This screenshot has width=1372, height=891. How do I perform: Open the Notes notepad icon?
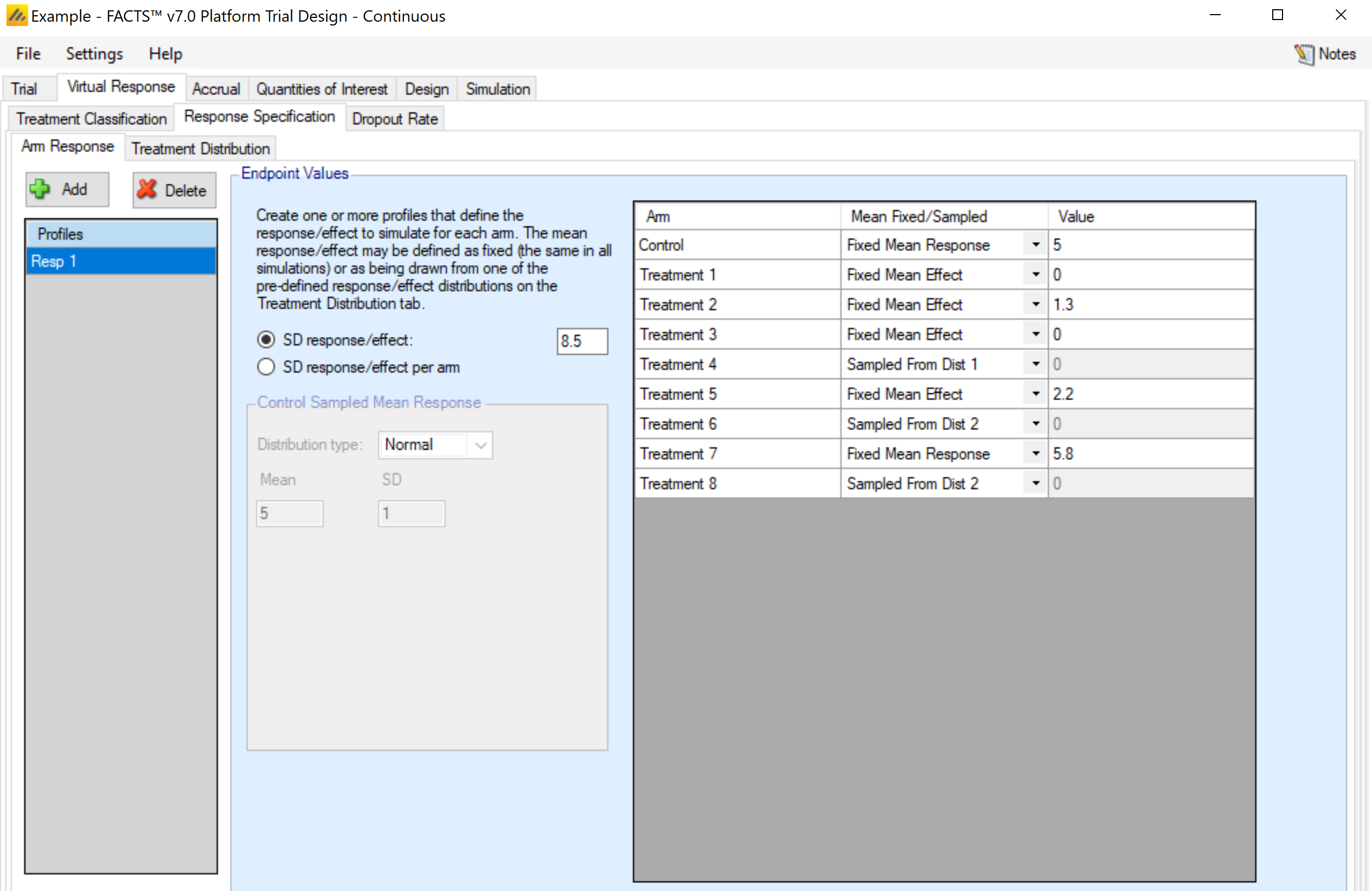point(1304,54)
